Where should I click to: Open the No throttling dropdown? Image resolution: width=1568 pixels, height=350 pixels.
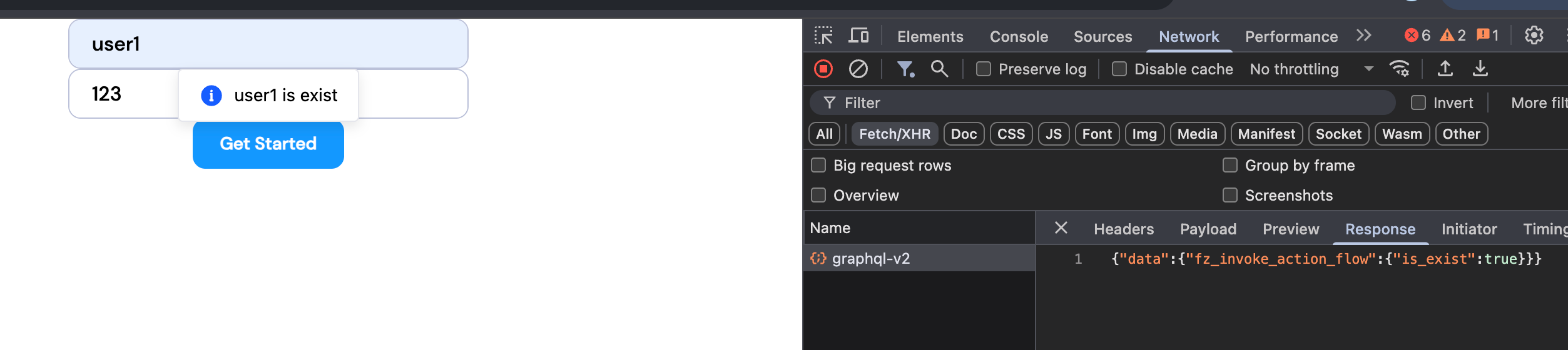click(x=1311, y=69)
